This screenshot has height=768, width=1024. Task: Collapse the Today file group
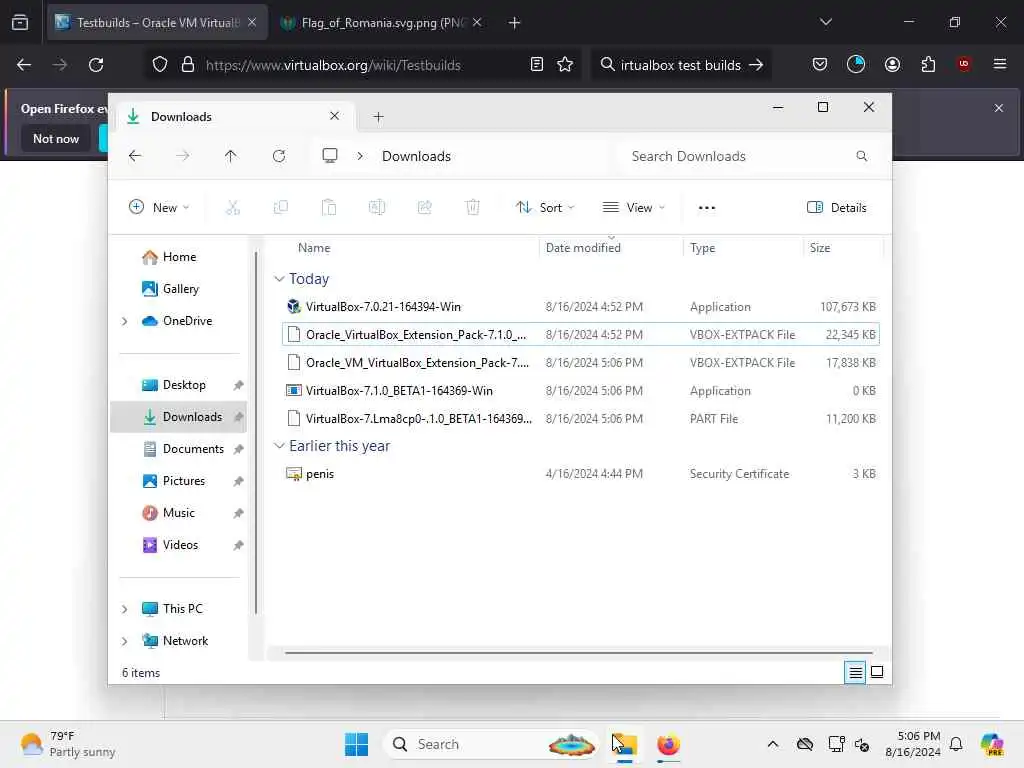(x=279, y=279)
